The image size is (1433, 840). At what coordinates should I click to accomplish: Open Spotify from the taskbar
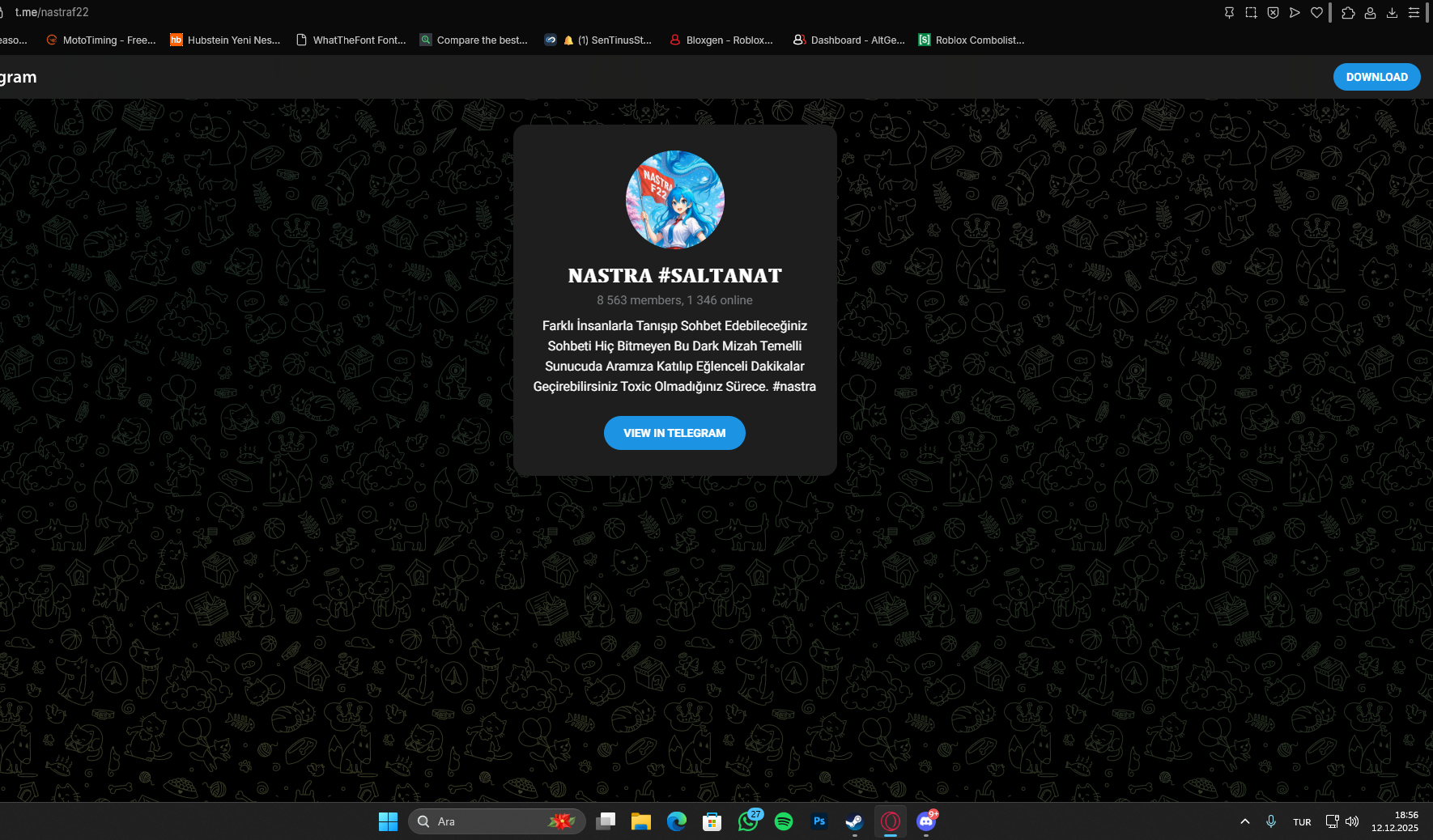[x=784, y=821]
